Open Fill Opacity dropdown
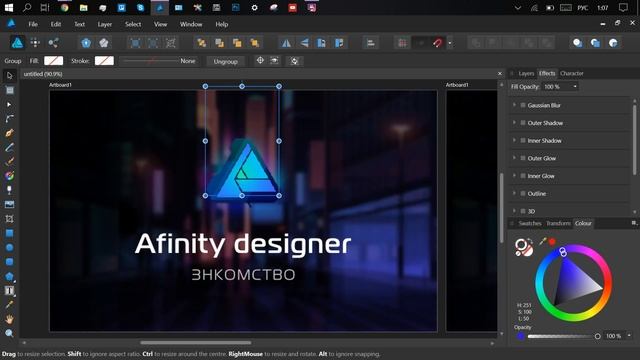The image size is (640, 360). (575, 87)
